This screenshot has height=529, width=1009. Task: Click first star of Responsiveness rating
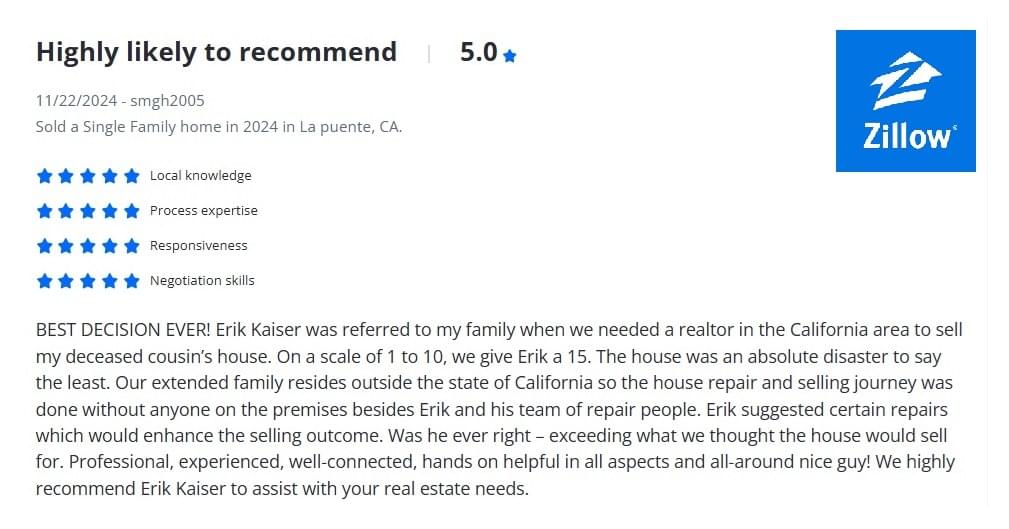point(44,246)
